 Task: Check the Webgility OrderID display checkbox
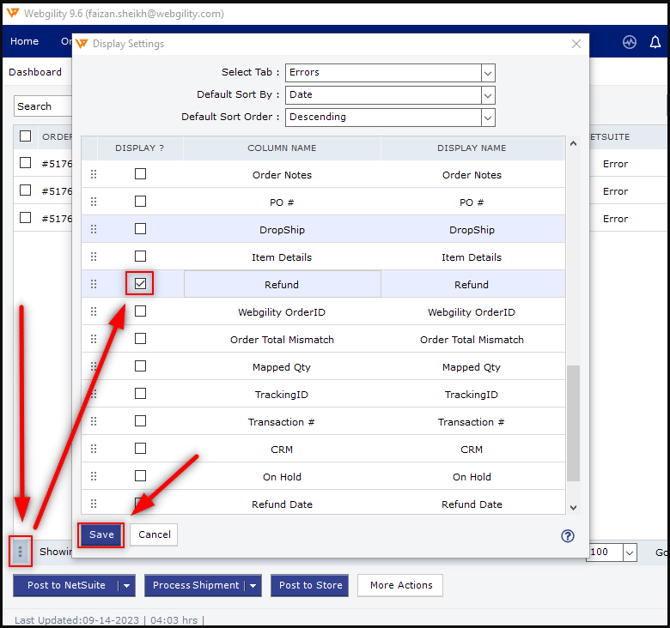tap(141, 312)
